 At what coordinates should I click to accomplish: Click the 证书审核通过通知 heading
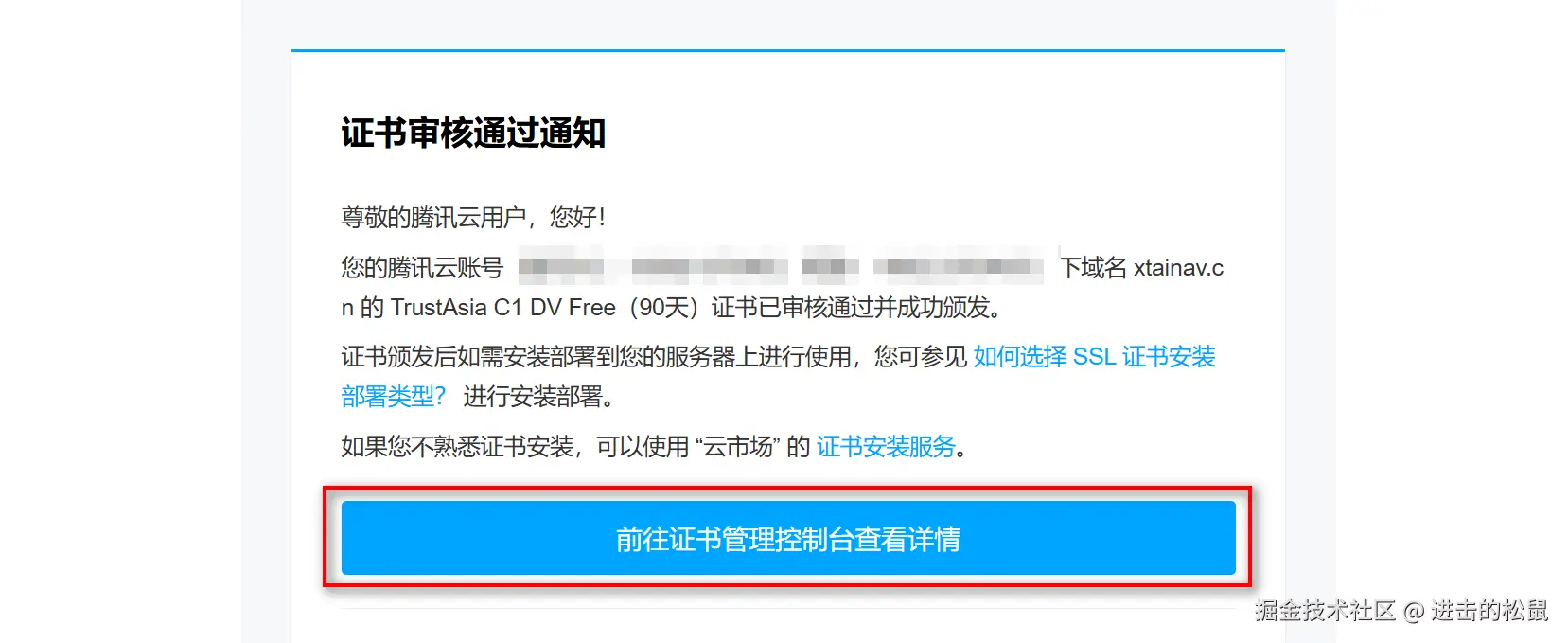pos(473,134)
